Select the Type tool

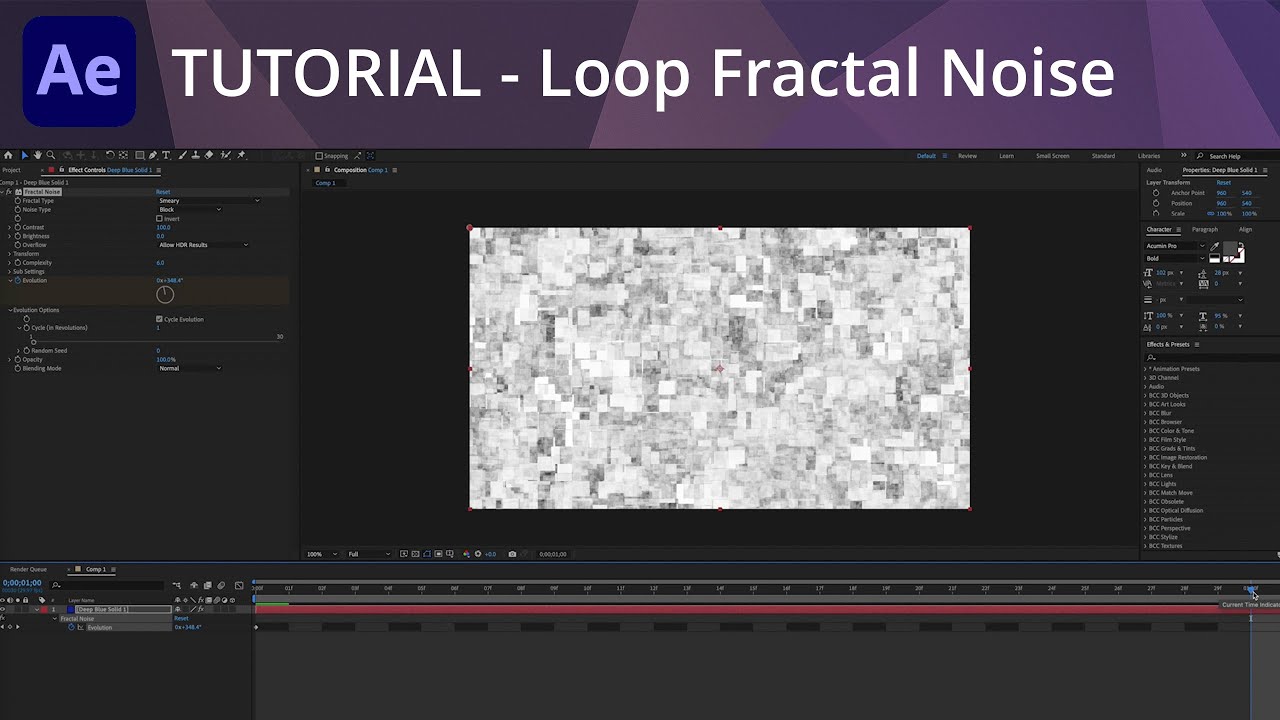[x=166, y=155]
